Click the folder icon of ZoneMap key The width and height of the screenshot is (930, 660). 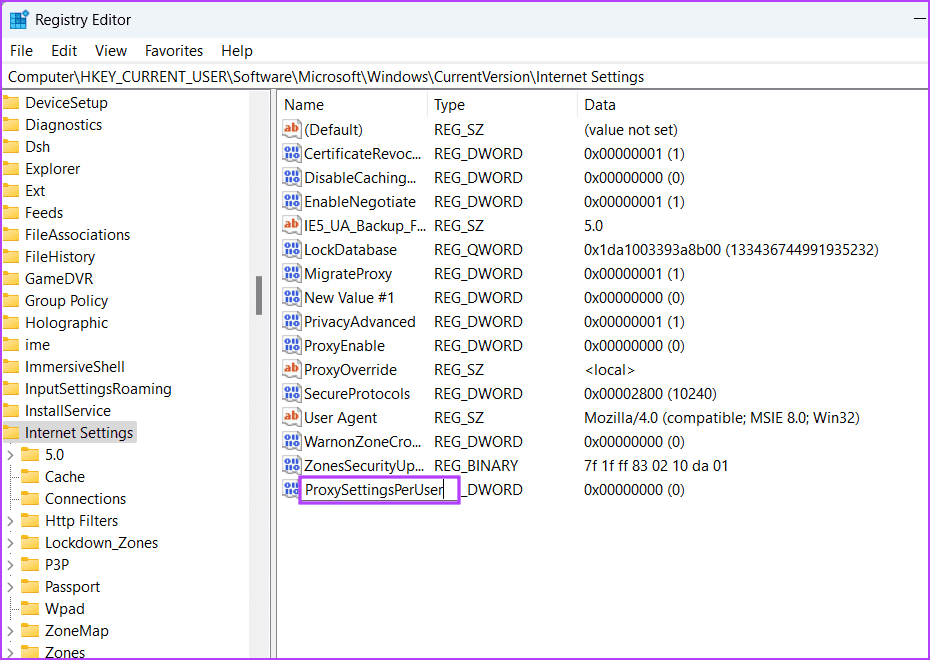[x=30, y=630]
